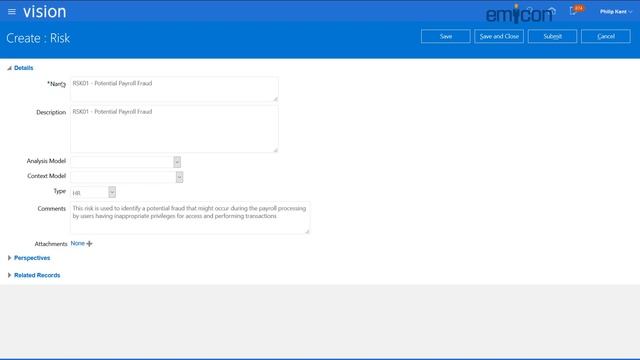Click the home icon in header
The width and height of the screenshot is (640, 360).
(x=552, y=11)
